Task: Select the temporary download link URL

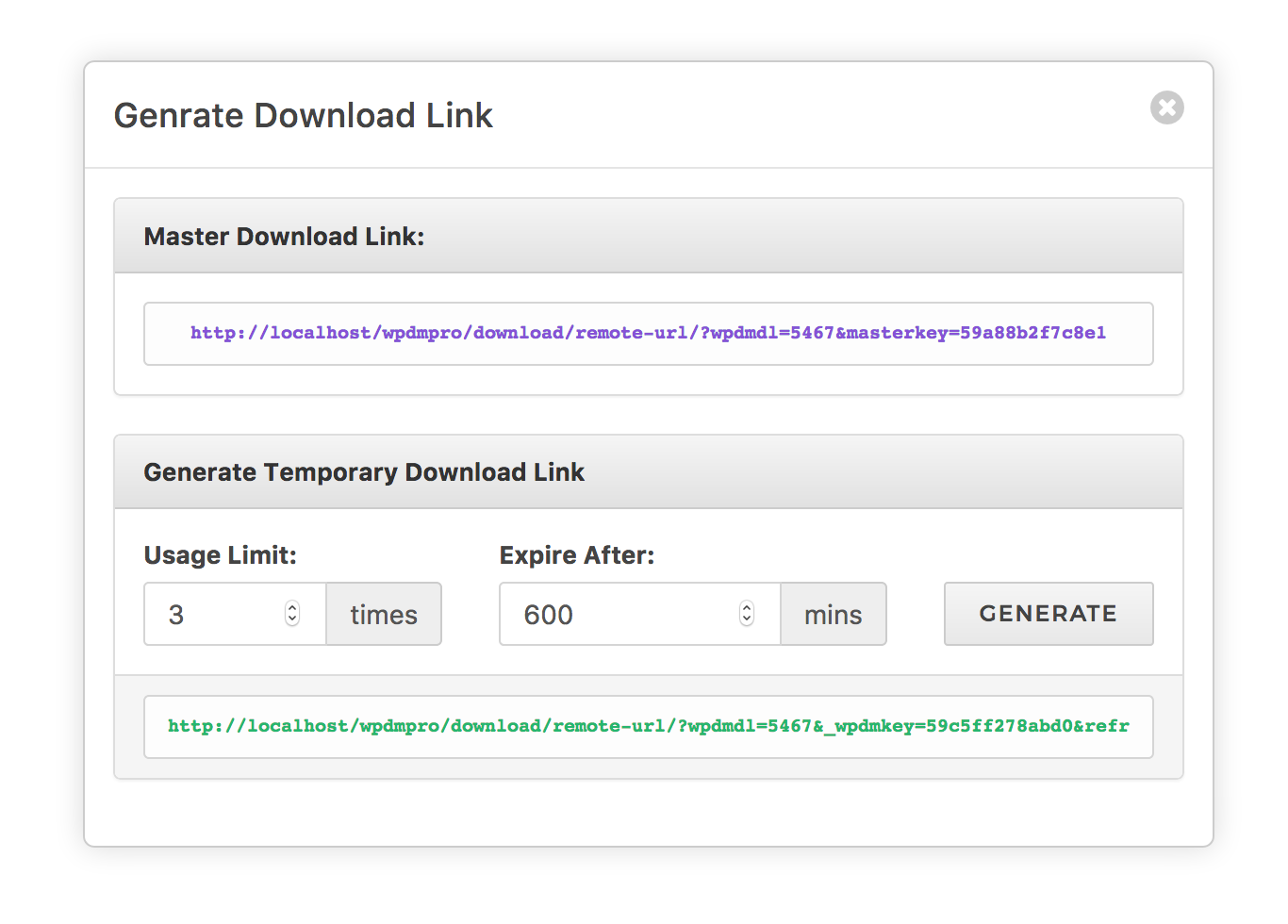Action: pos(648,726)
